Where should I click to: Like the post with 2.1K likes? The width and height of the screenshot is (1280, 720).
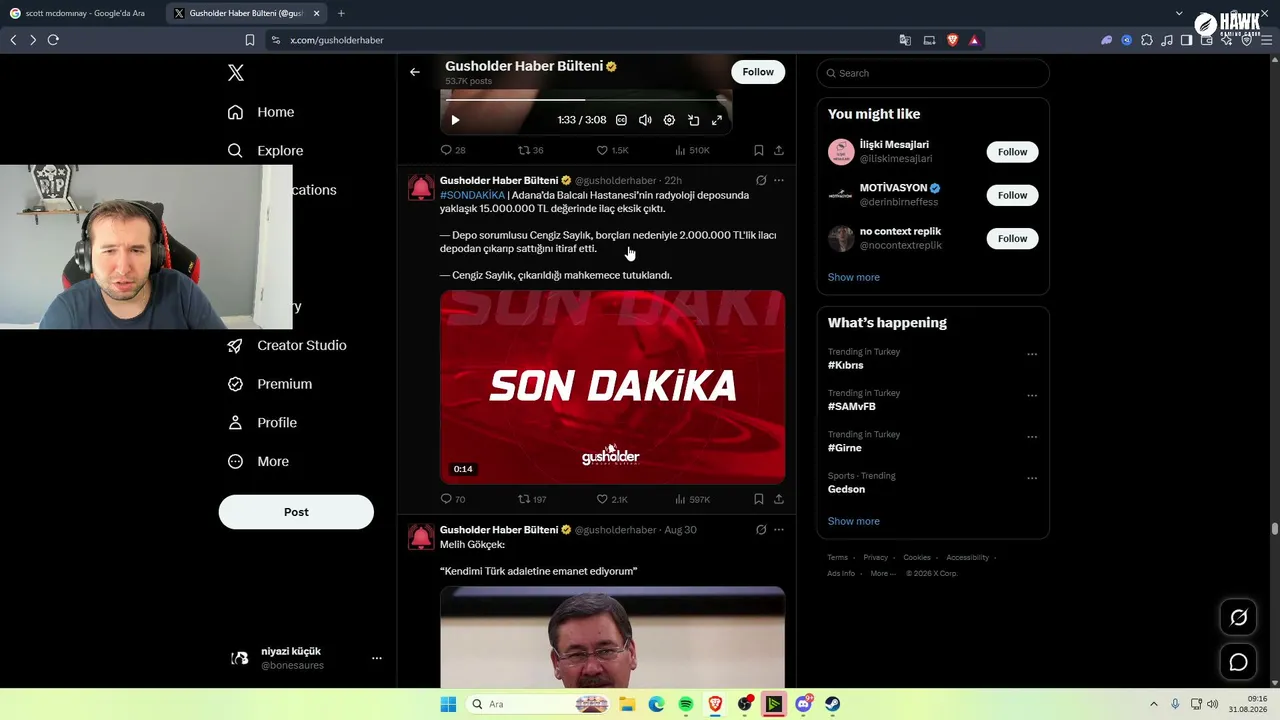[612, 499]
